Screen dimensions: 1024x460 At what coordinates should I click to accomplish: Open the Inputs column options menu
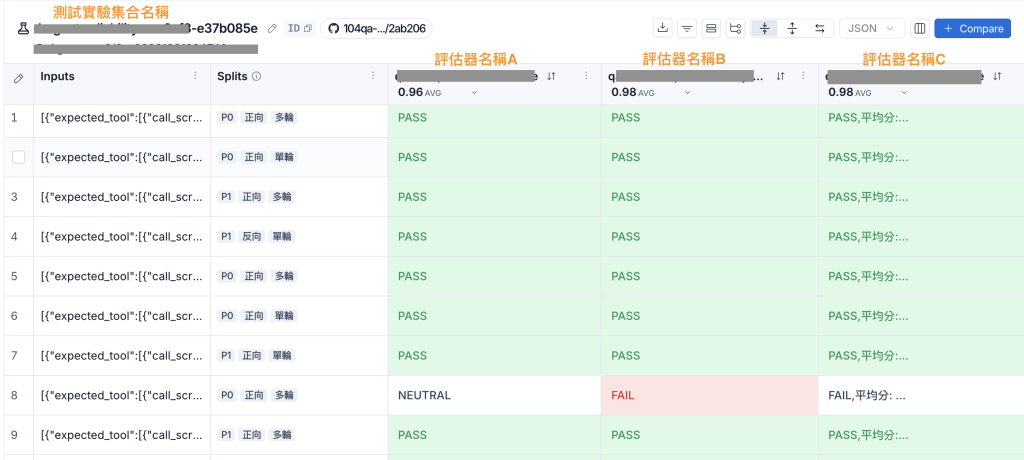pos(195,76)
